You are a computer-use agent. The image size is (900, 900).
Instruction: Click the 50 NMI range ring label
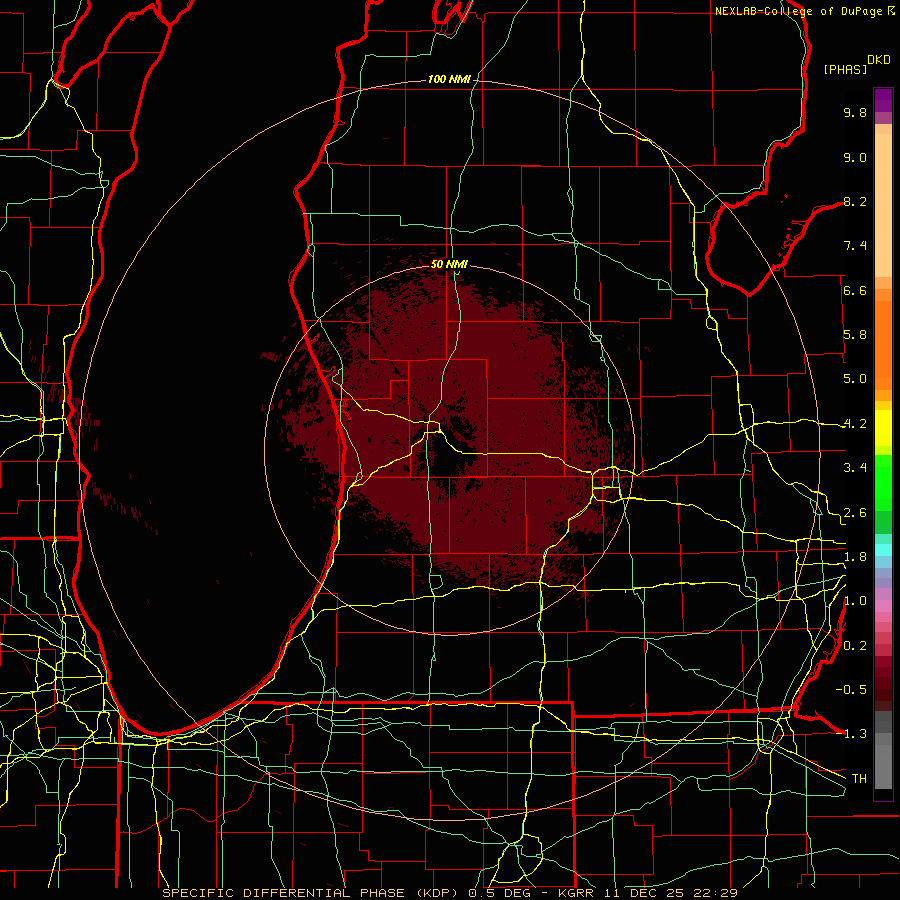tap(449, 264)
